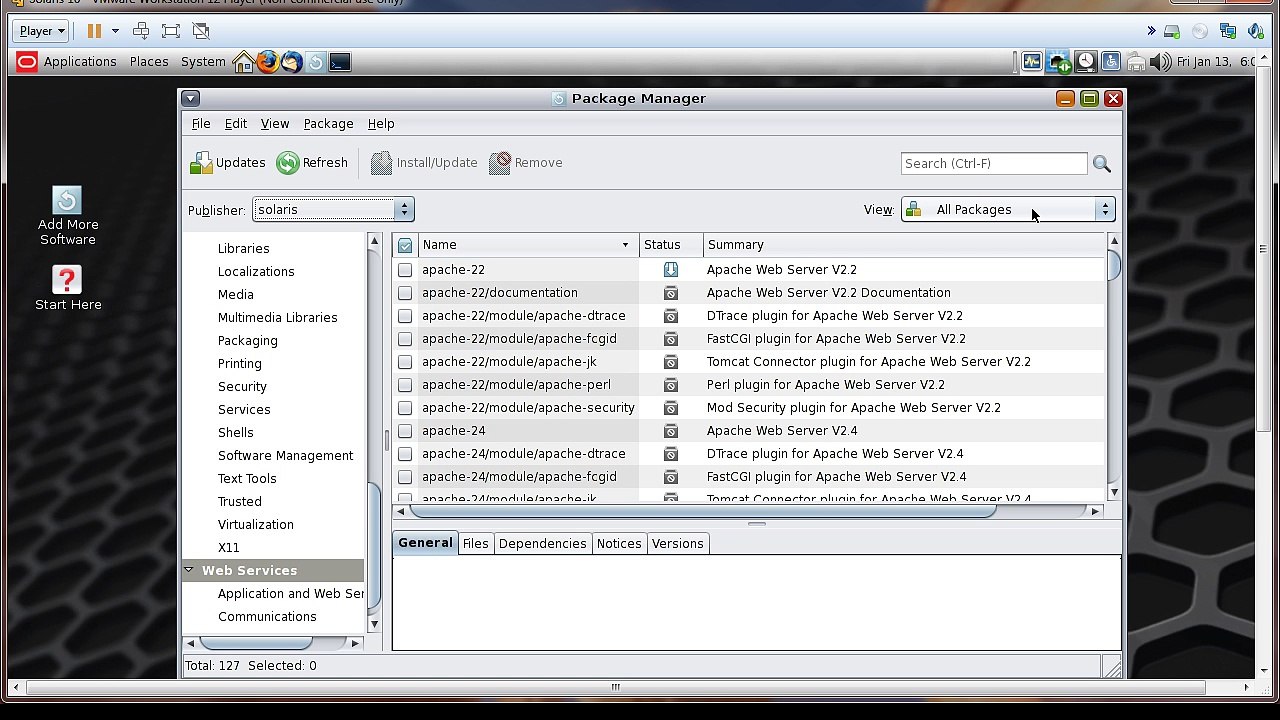
Task: Click the home folder launcher in panel
Action: click(243, 62)
